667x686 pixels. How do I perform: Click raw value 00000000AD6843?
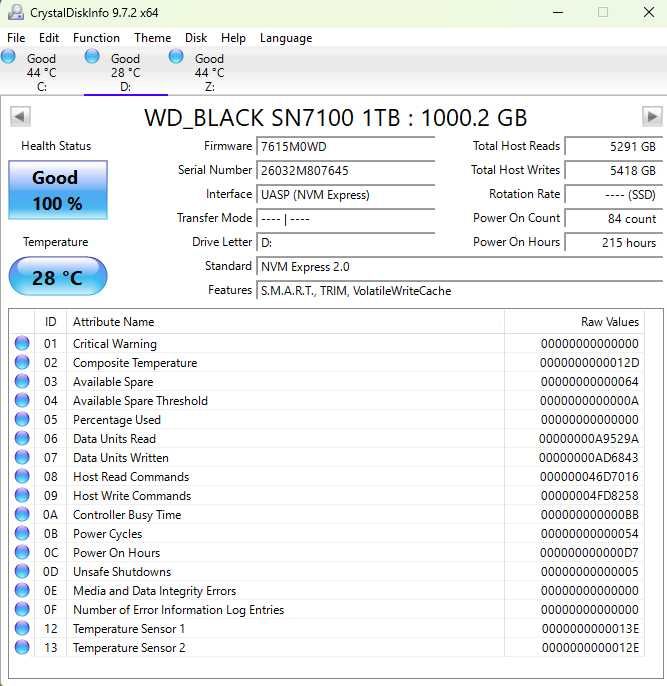[x=589, y=458]
